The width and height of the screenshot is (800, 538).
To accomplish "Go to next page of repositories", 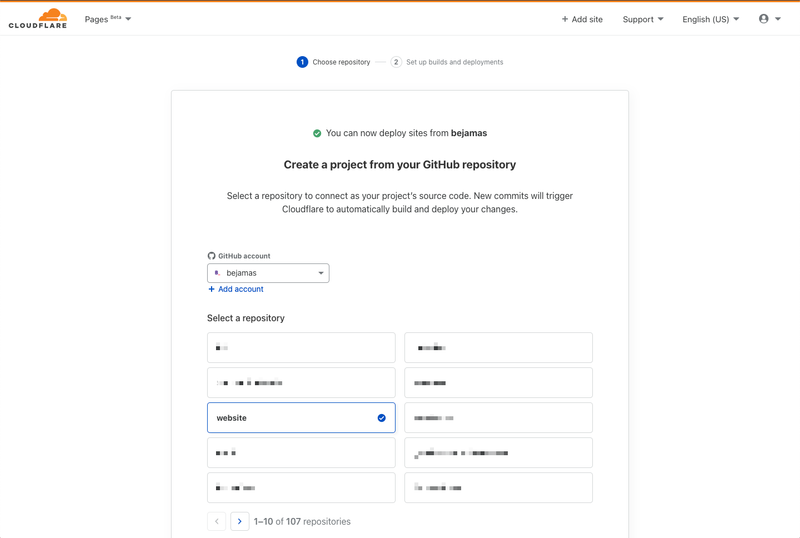I will pos(240,521).
